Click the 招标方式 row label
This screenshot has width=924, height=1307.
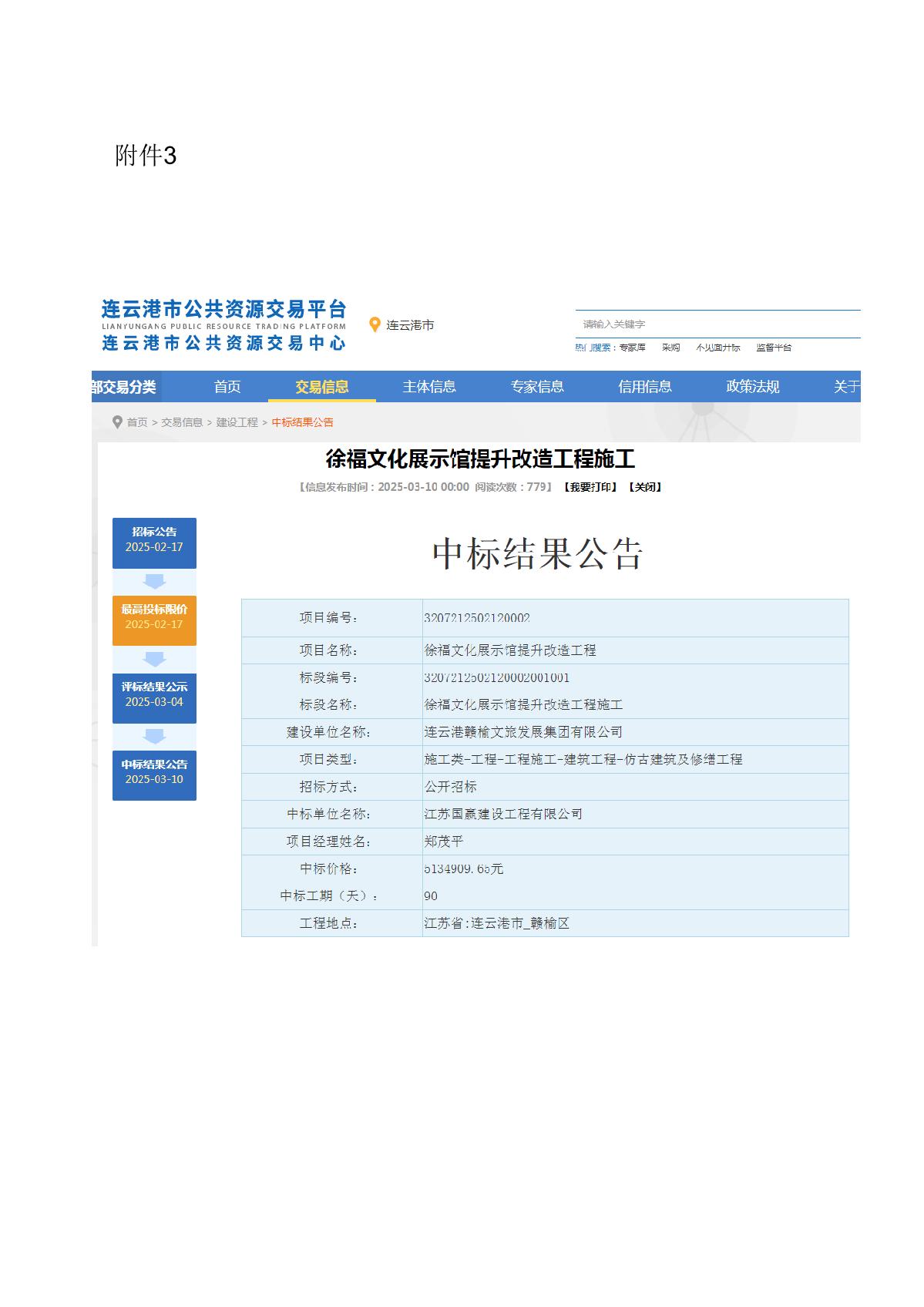[328, 787]
